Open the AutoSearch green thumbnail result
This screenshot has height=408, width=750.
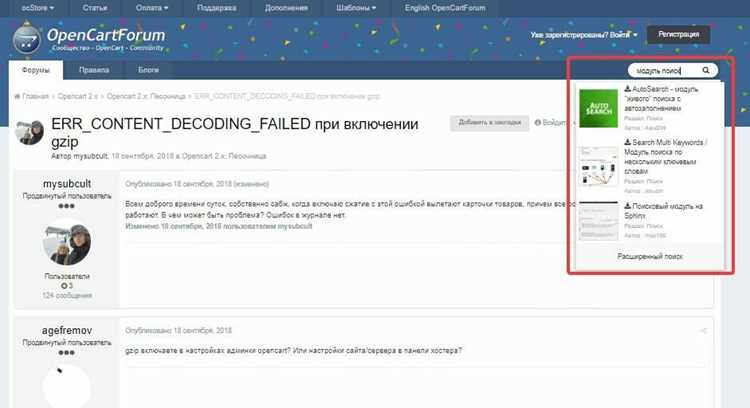point(598,109)
